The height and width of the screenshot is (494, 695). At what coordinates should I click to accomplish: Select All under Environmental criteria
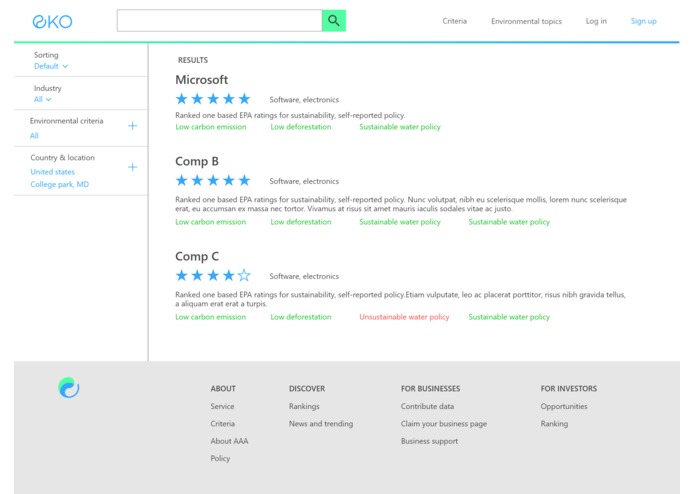[34, 136]
